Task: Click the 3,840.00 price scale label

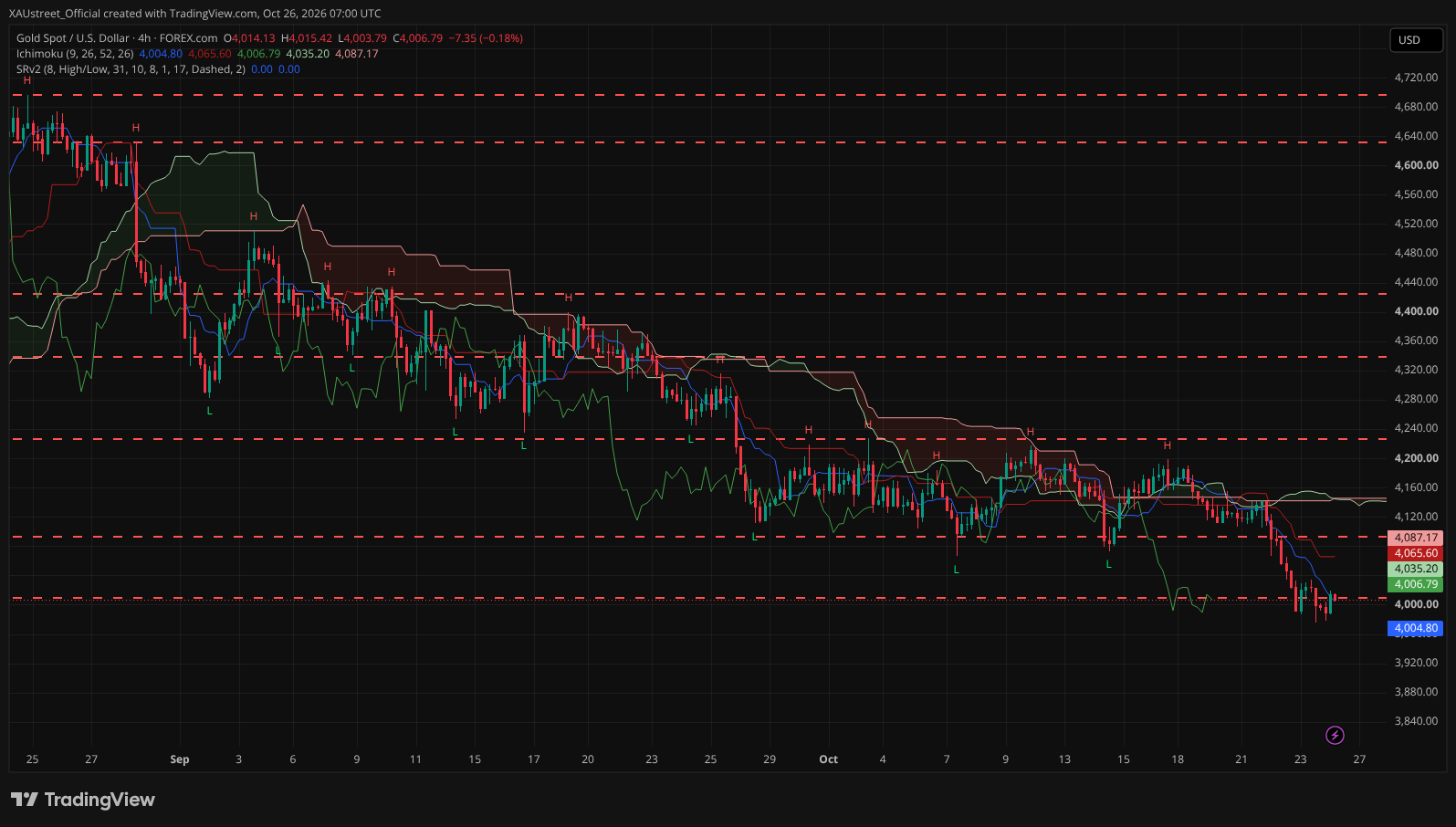Action: click(1416, 721)
